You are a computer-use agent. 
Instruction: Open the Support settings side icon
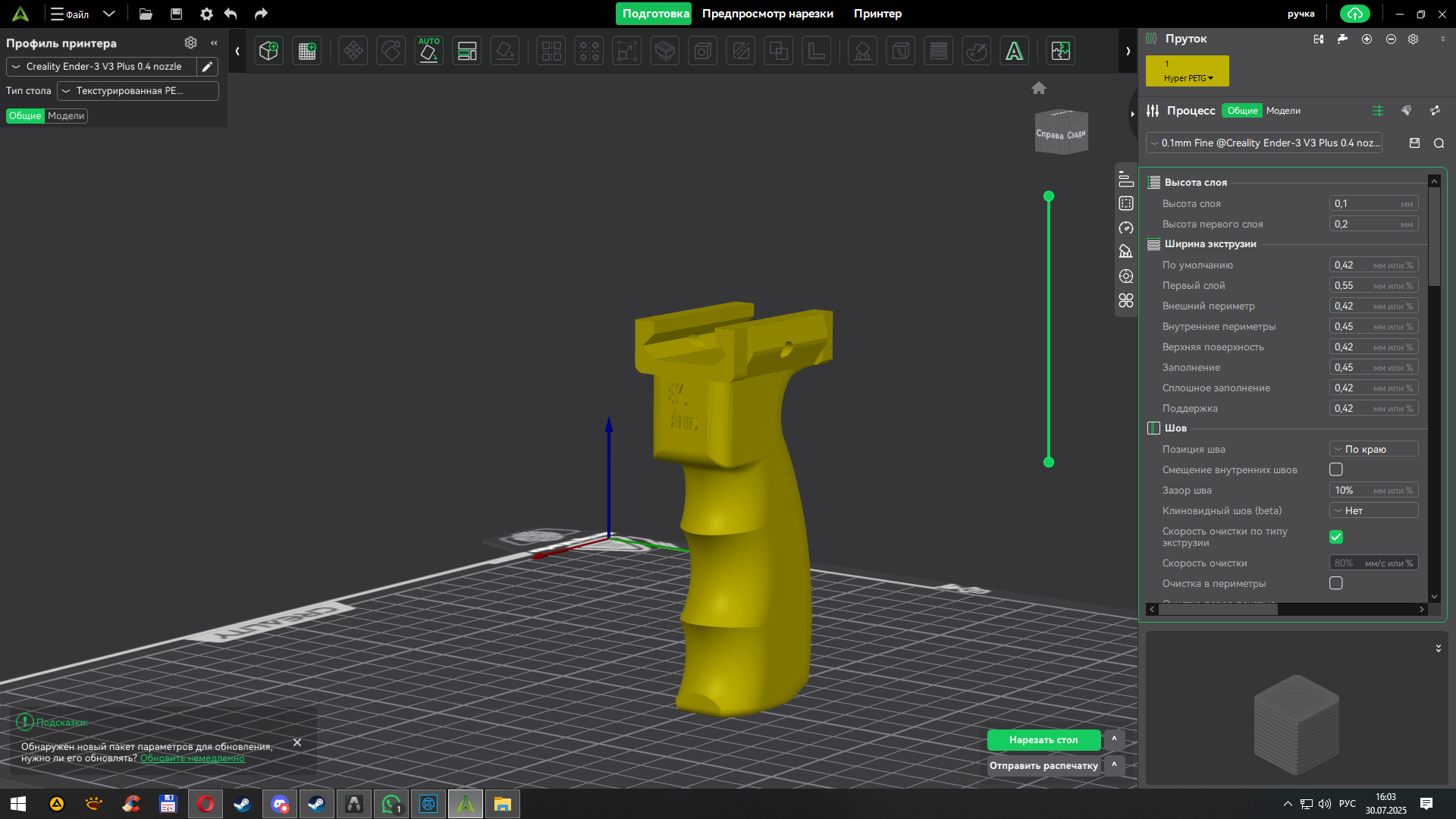pos(1126,252)
